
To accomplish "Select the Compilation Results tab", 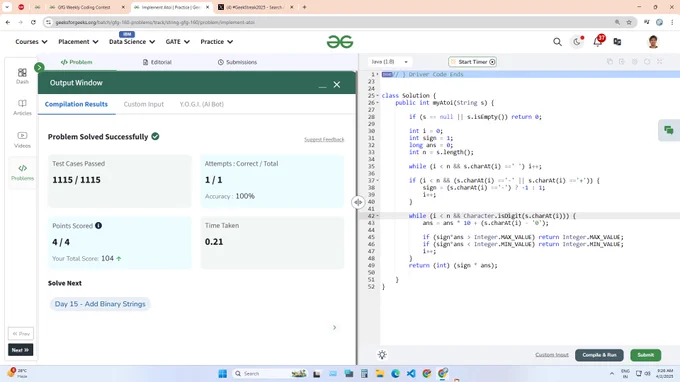I will pos(76,104).
